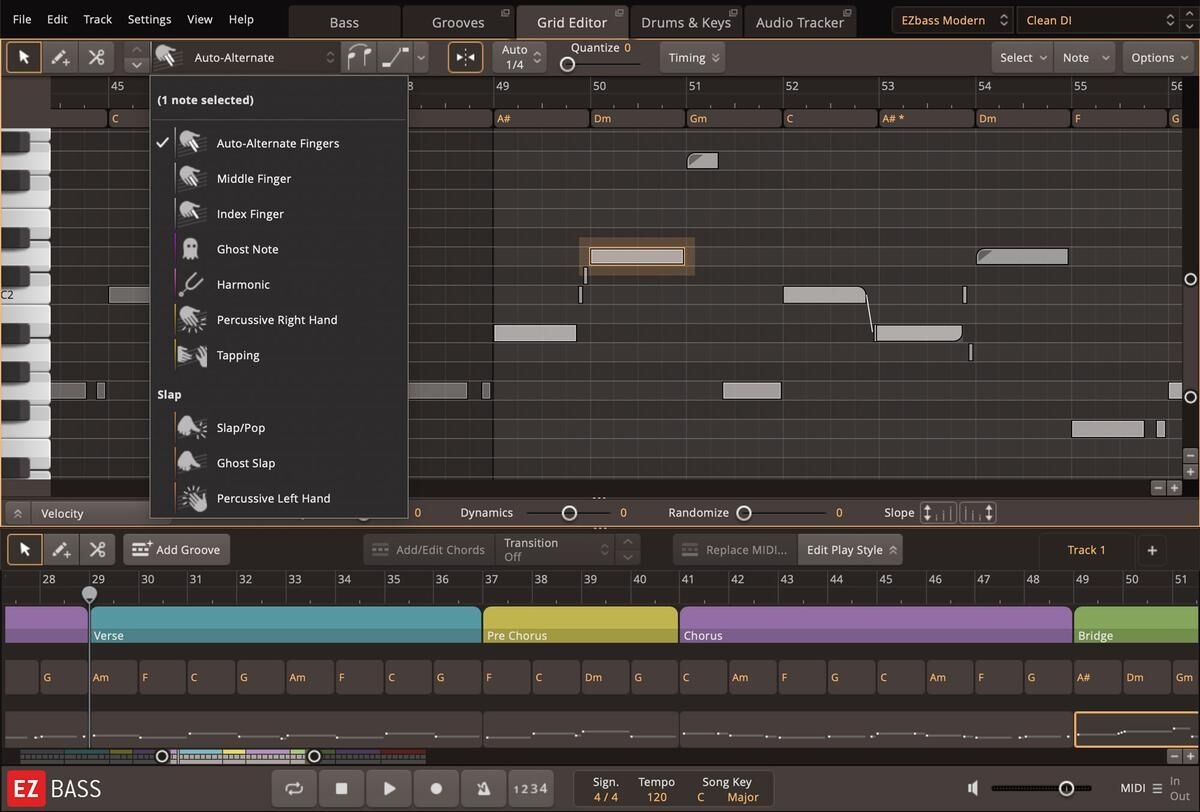Screen dimensions: 1200x812
Task: Choose Ghost Note articulation
Action: [x=247, y=249]
